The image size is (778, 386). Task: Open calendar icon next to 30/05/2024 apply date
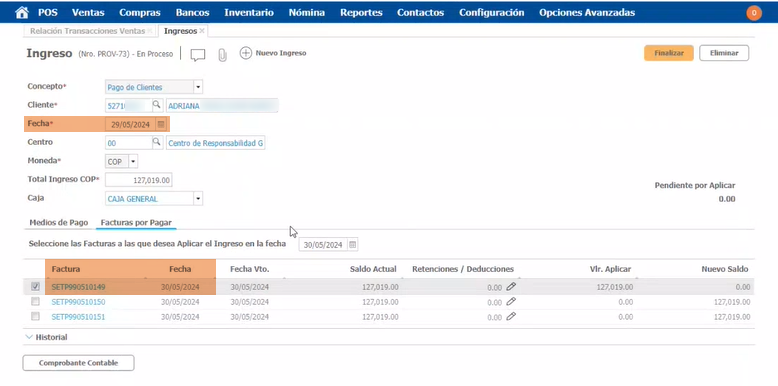[x=352, y=245]
